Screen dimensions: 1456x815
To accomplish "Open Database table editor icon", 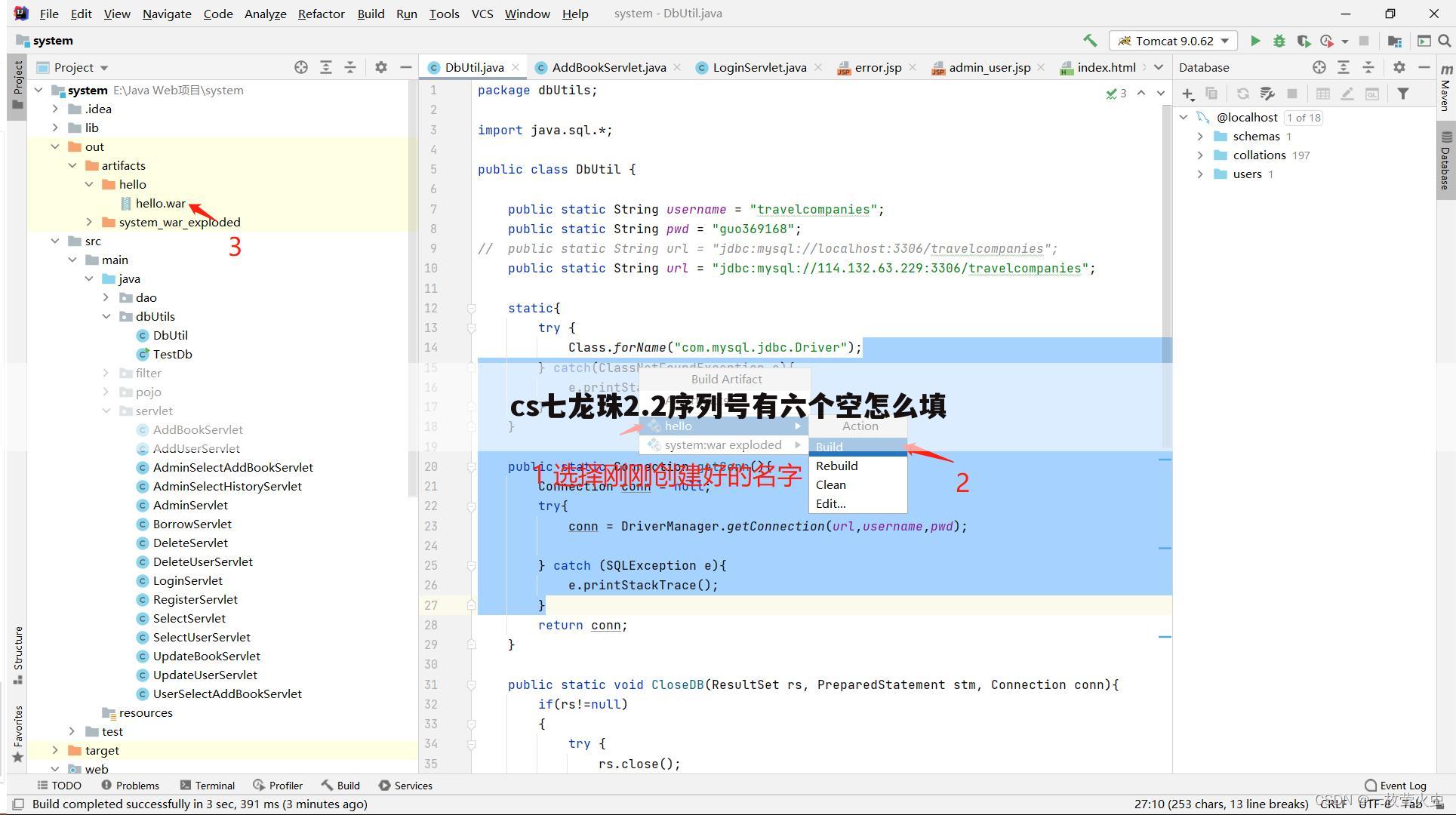I will coord(1323,94).
